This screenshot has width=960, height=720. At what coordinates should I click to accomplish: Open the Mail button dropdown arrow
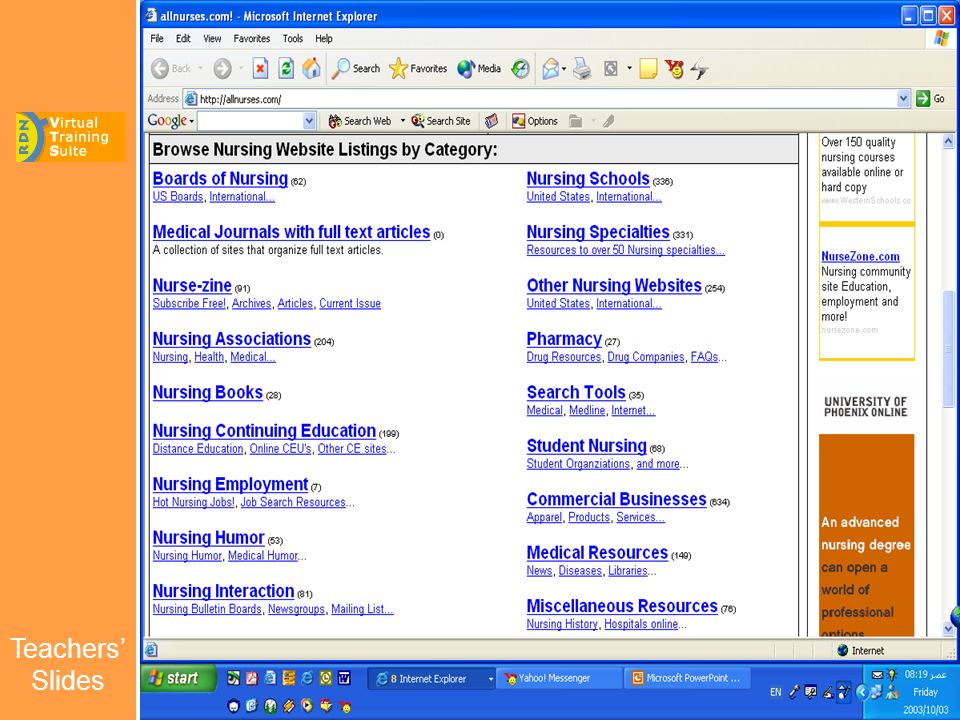pos(564,69)
